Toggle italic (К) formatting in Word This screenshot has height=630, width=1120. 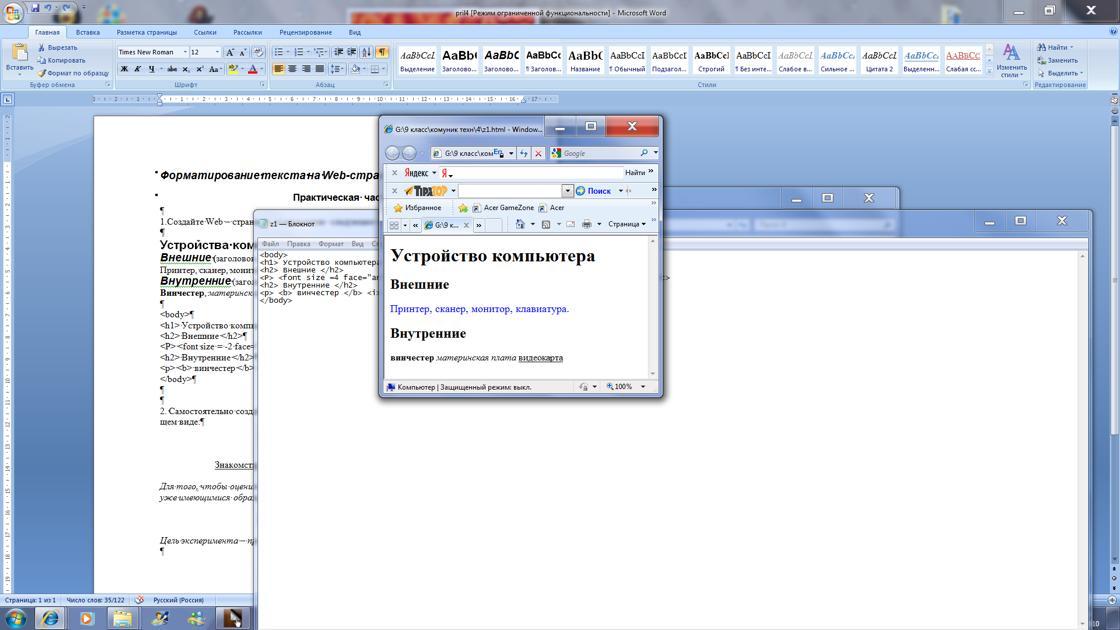pos(138,69)
